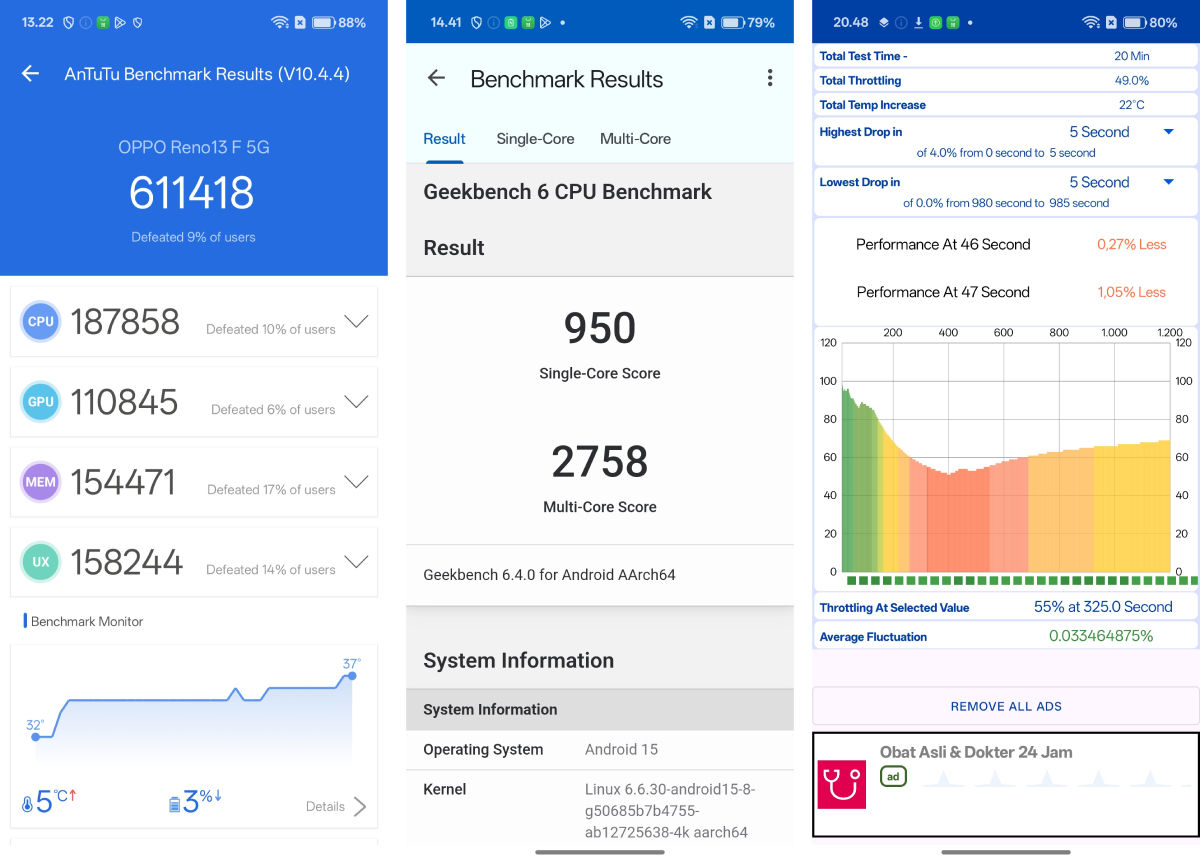Go back from AnTuTu Benchmark Results
This screenshot has width=1200, height=862.
pyautogui.click(x=30, y=74)
